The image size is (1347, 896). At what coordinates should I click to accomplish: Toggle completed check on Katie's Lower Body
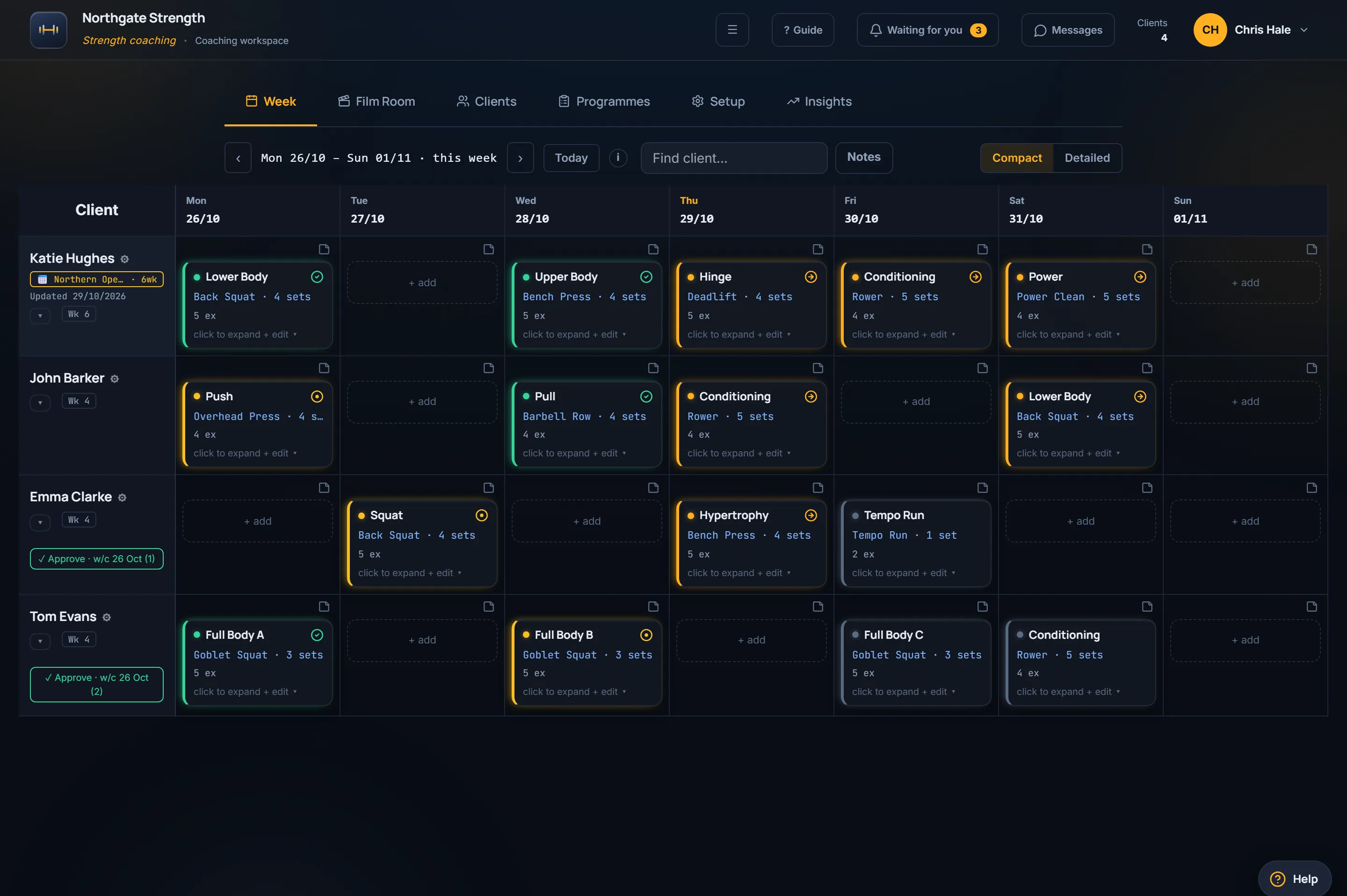point(317,276)
